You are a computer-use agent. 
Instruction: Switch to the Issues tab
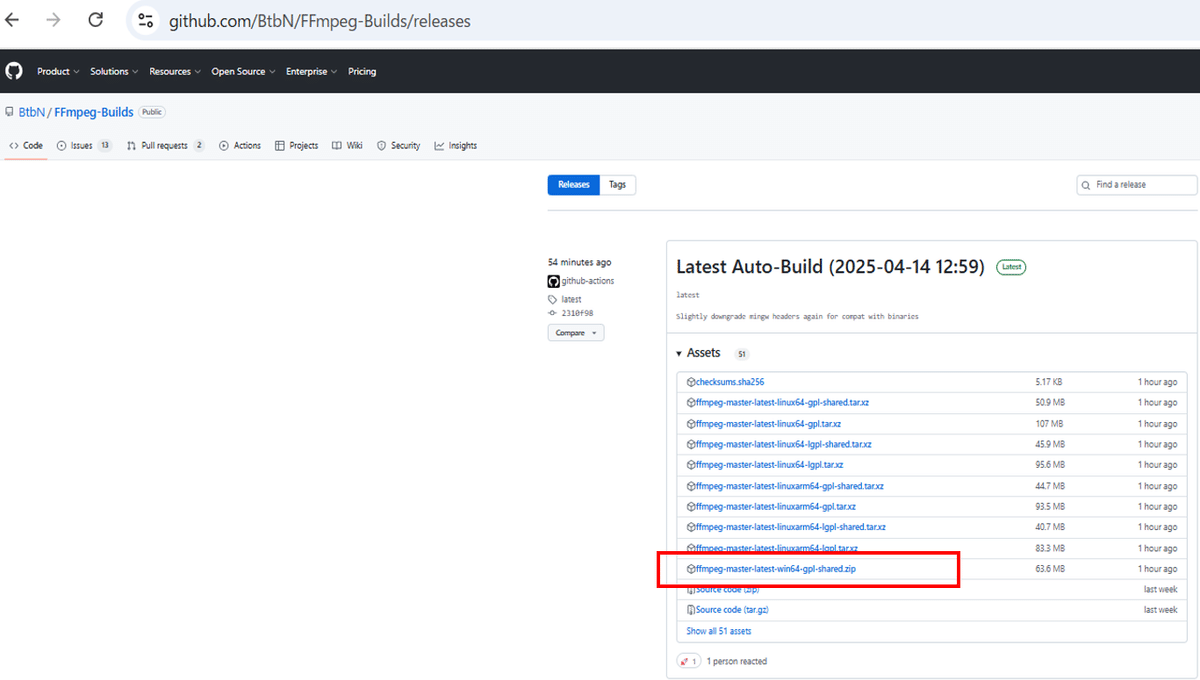point(84,146)
